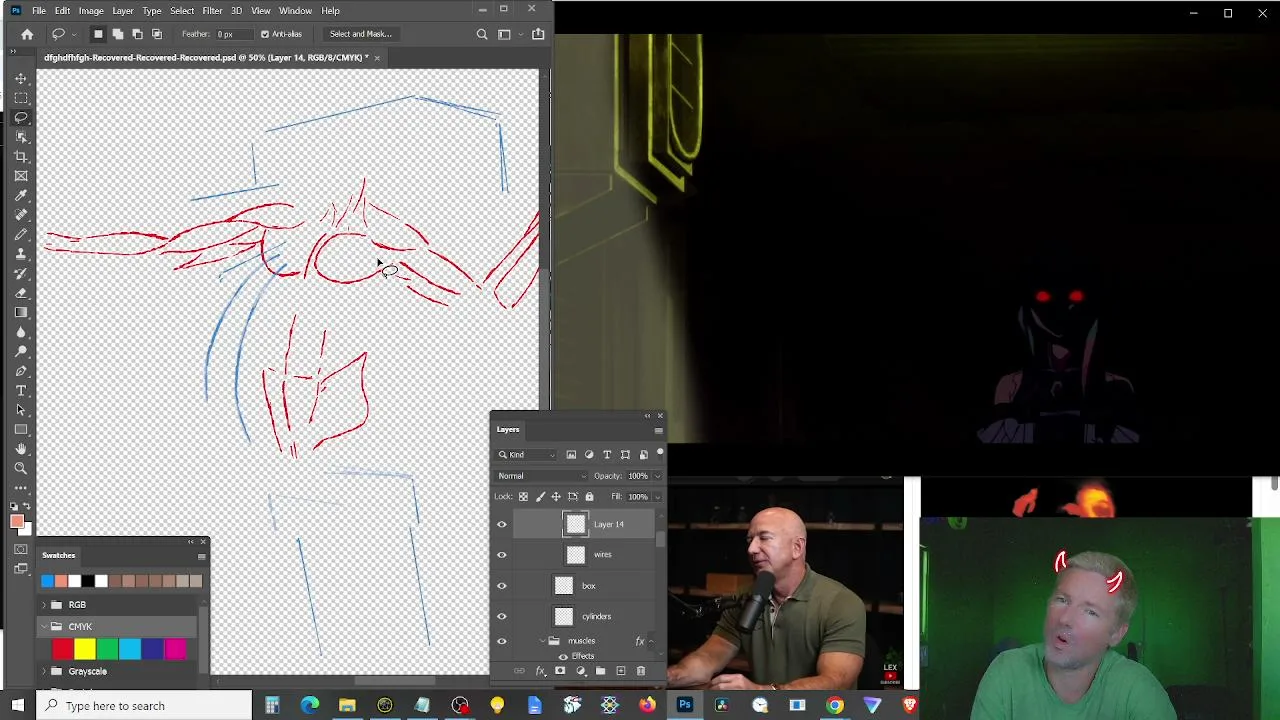Delete layer with trash icon
This screenshot has height=720, width=1280.
point(641,671)
